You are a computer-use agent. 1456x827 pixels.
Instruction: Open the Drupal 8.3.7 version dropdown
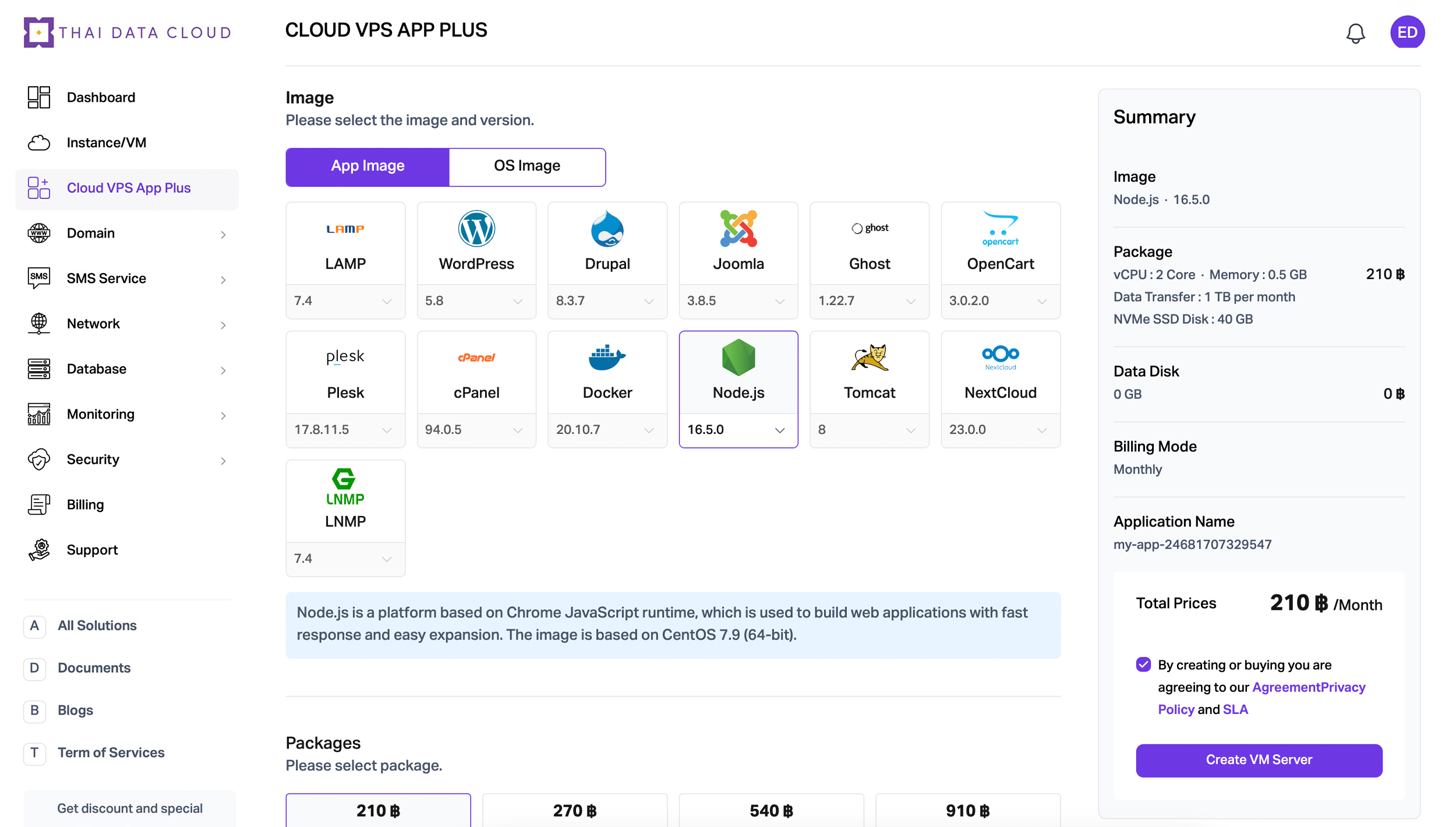(607, 301)
